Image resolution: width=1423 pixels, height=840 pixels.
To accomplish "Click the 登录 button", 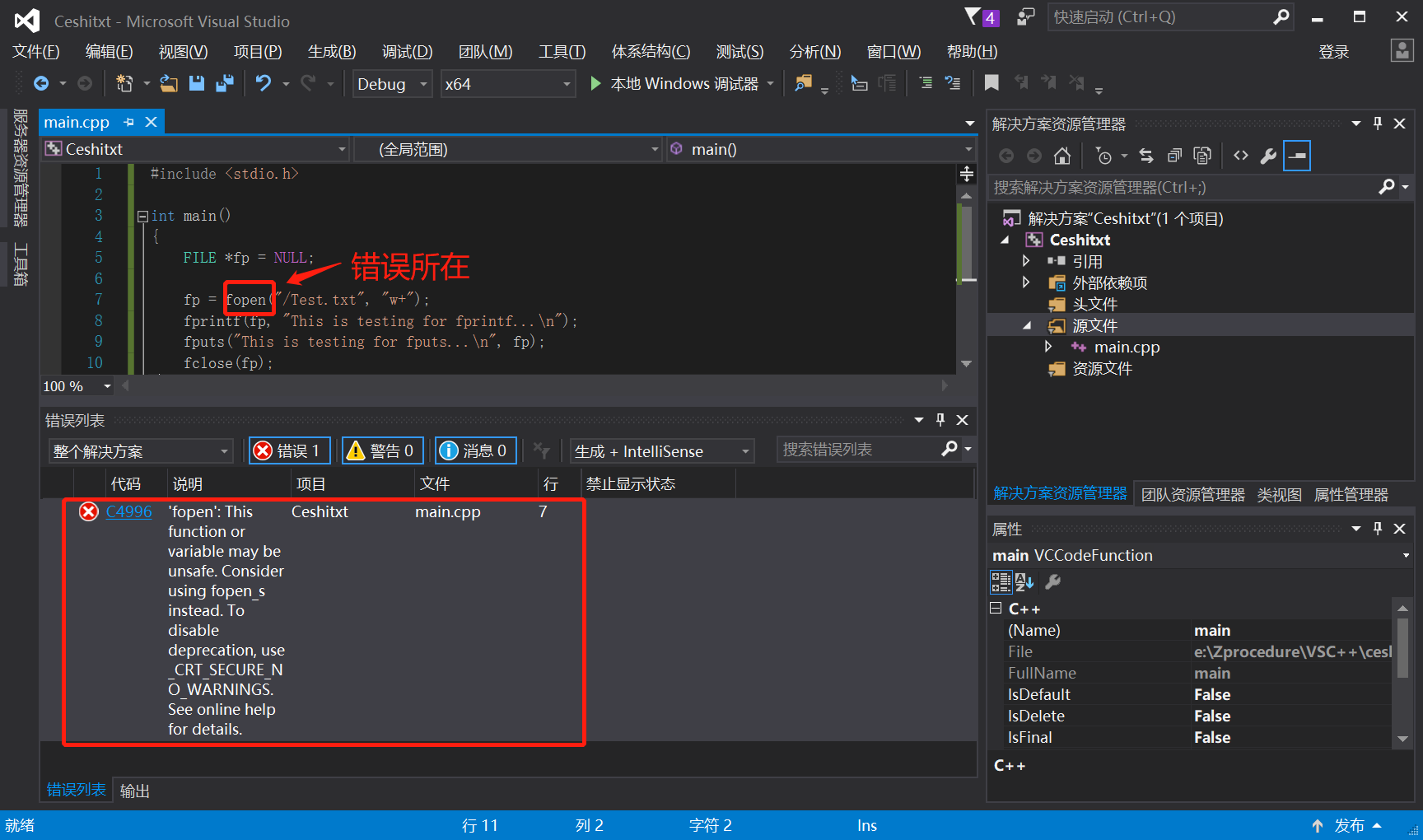I will [x=1333, y=51].
